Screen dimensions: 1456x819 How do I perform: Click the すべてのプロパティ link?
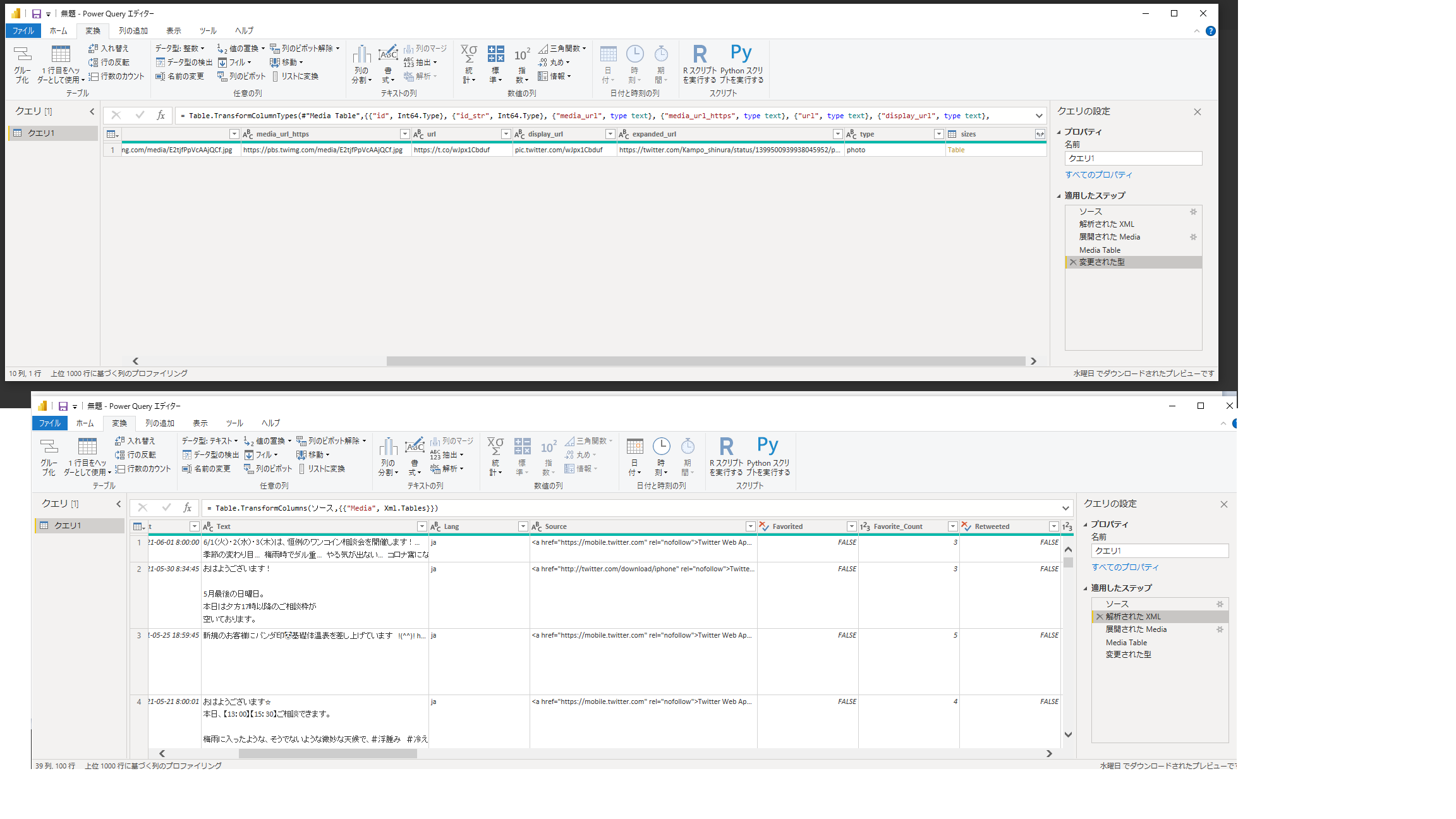[1099, 174]
